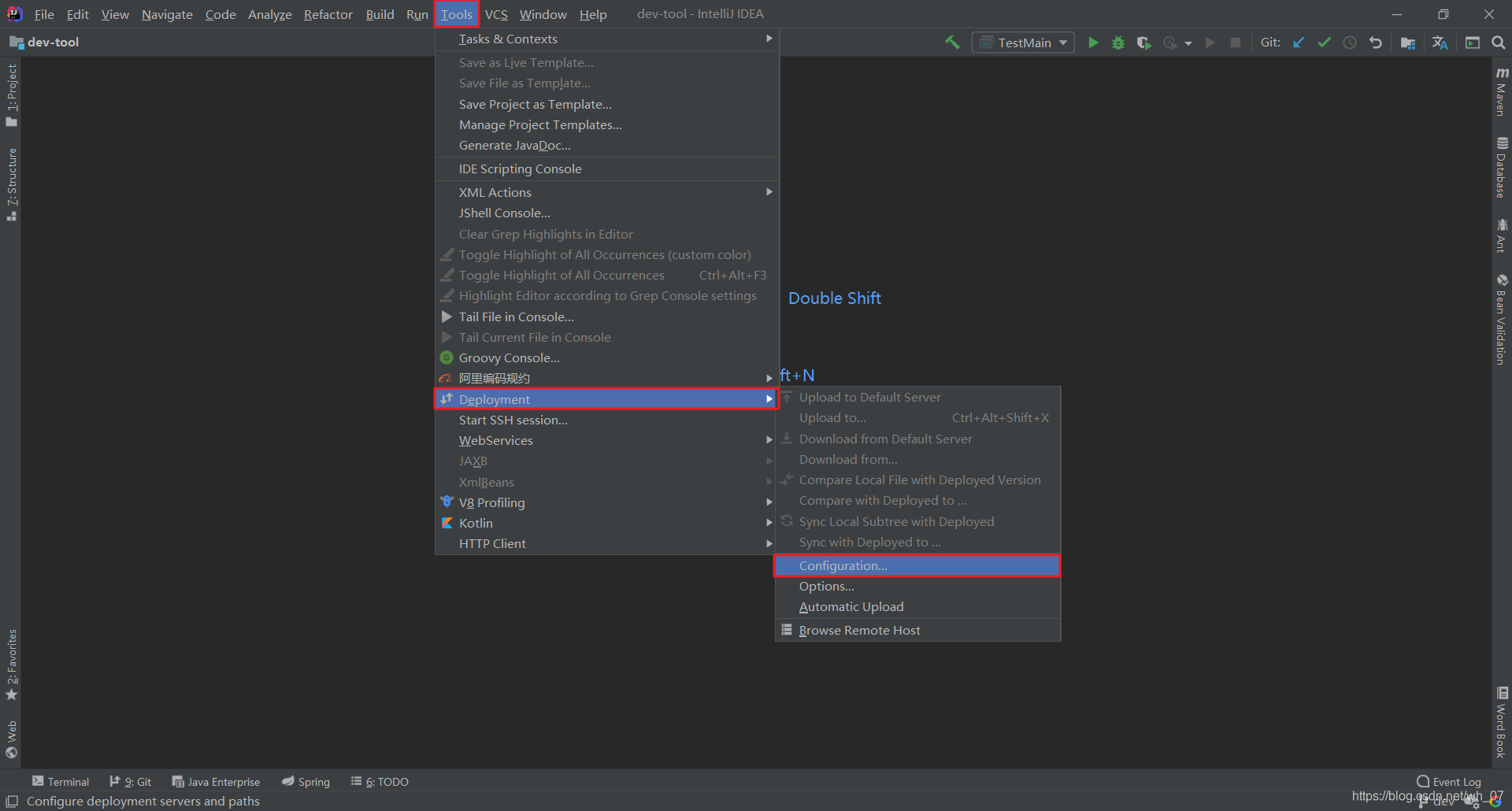Open the Refactor menu
Image resolution: width=1512 pixels, height=811 pixels.
[328, 14]
